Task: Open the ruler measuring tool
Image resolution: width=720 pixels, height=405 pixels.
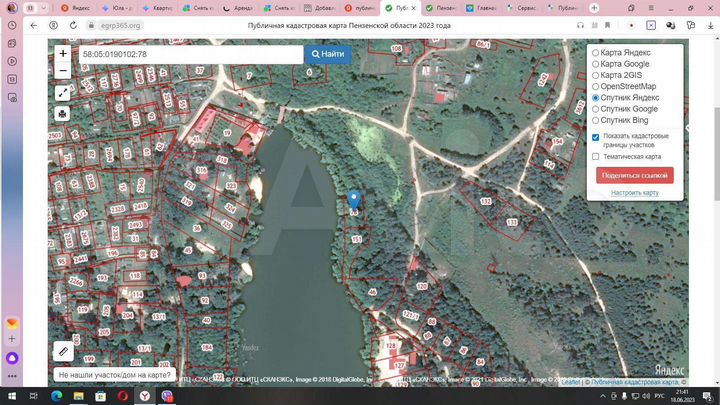Action: pyautogui.click(x=63, y=352)
